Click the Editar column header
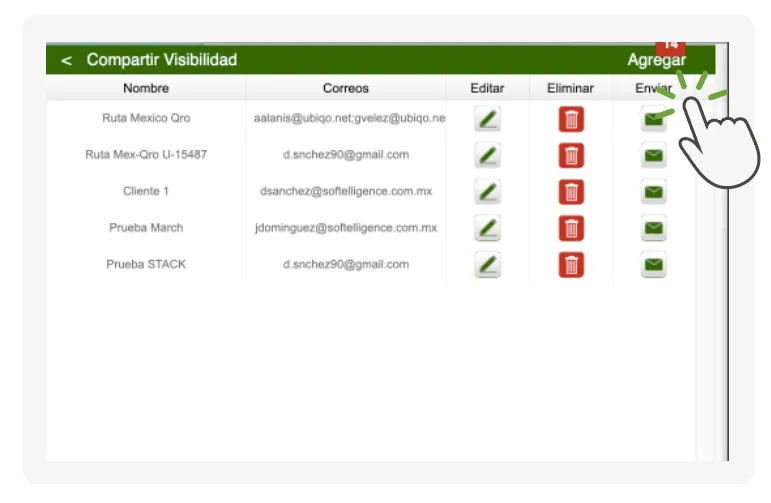This screenshot has height=503, width=771. (x=487, y=88)
